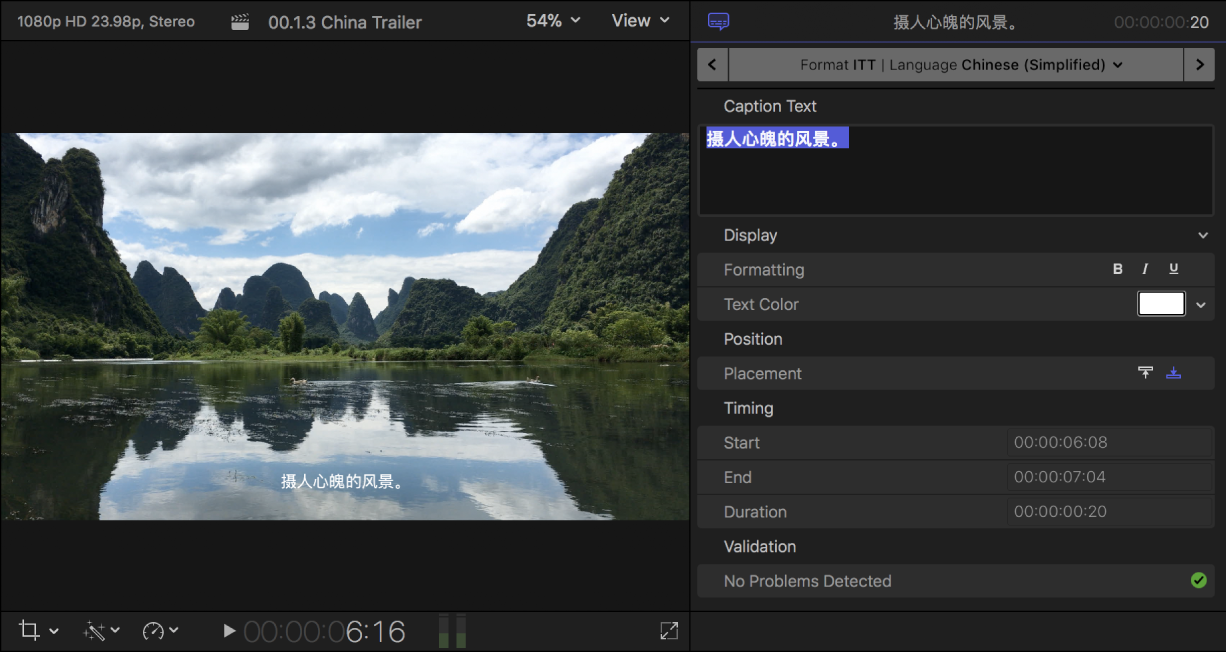The height and width of the screenshot is (652, 1226).
Task: Open the View menu in the viewer
Action: click(x=639, y=20)
